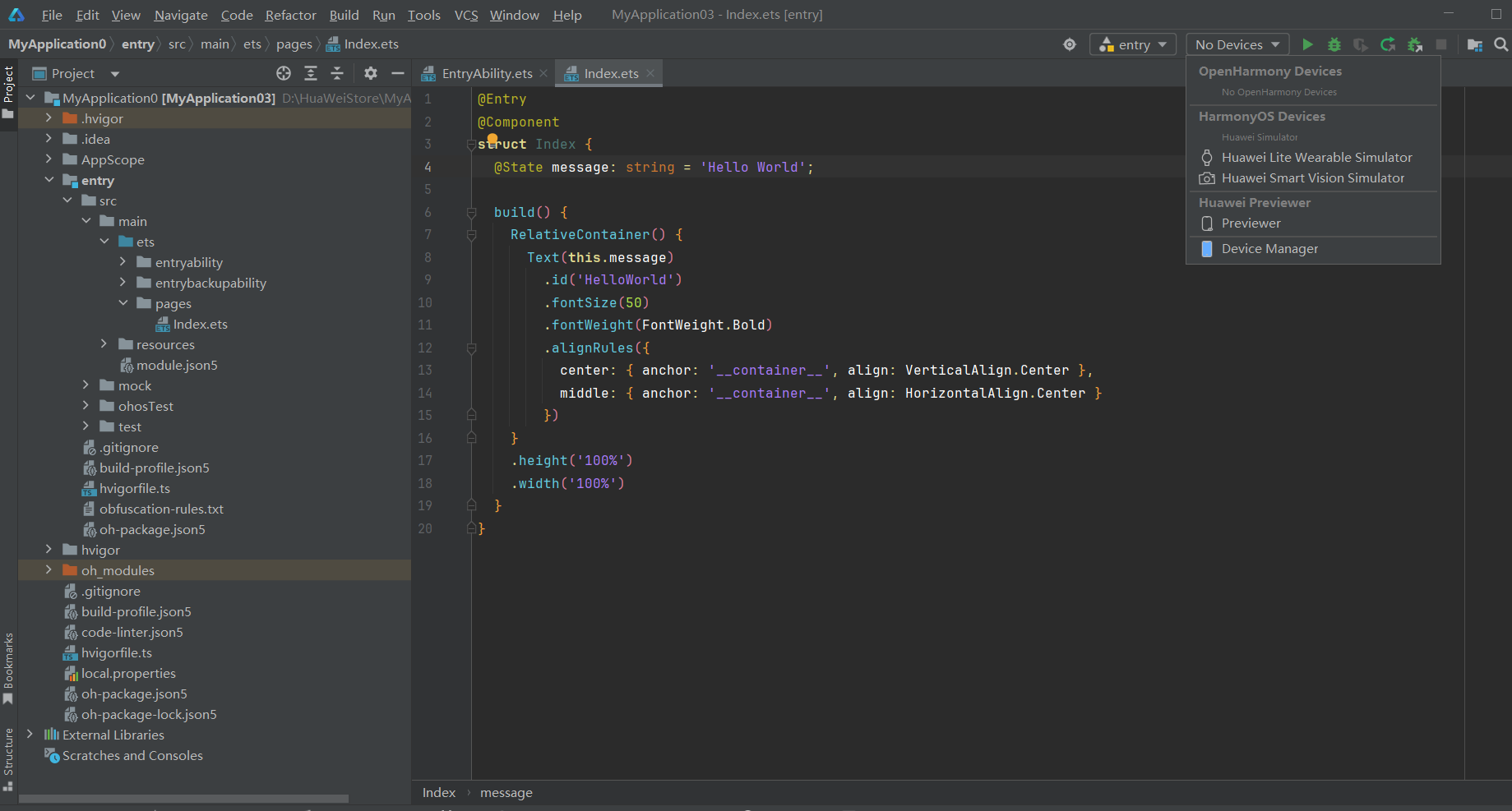Click line number 10 in gutter
The image size is (1512, 811).
[424, 302]
